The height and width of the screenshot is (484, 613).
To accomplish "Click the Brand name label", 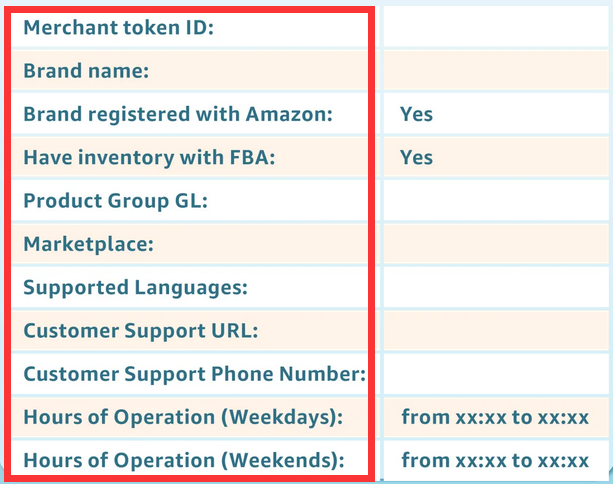I will (x=86, y=71).
